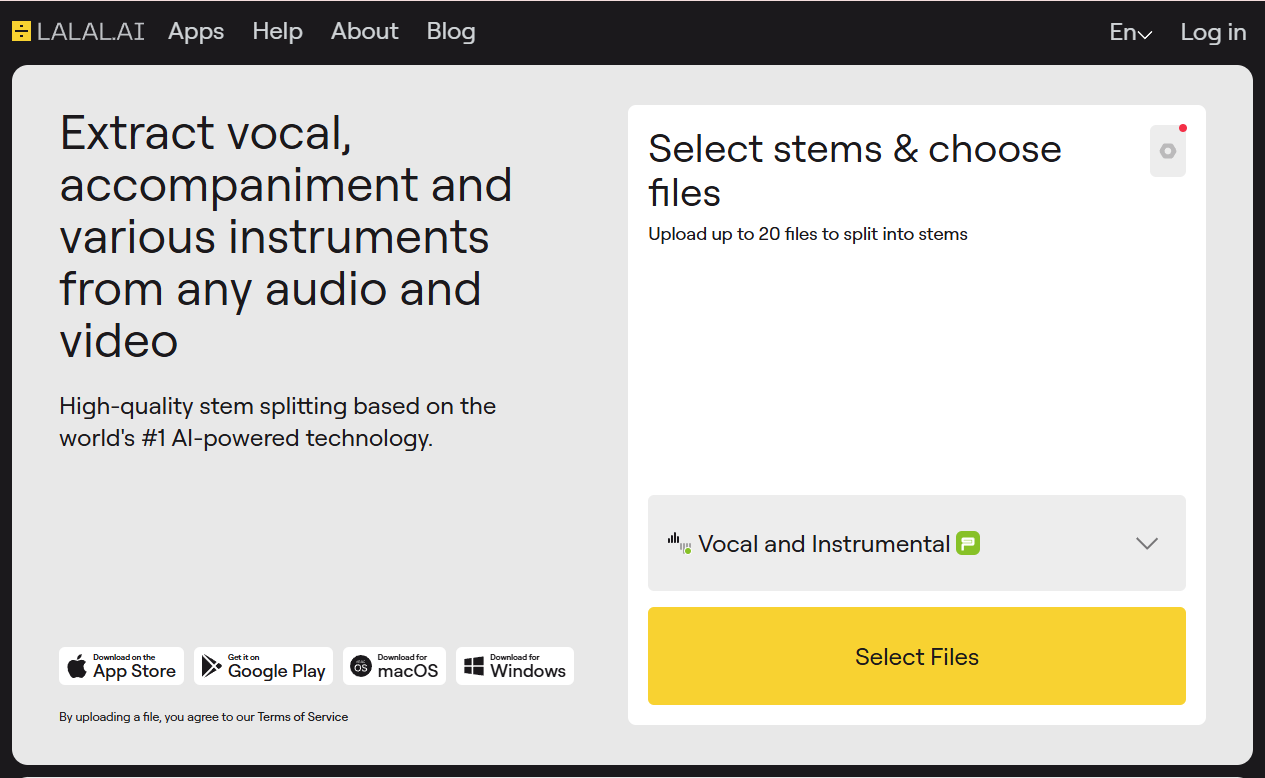Viewport: 1265px width, 778px height.
Task: Open the Google Play download badge
Action: (264, 666)
